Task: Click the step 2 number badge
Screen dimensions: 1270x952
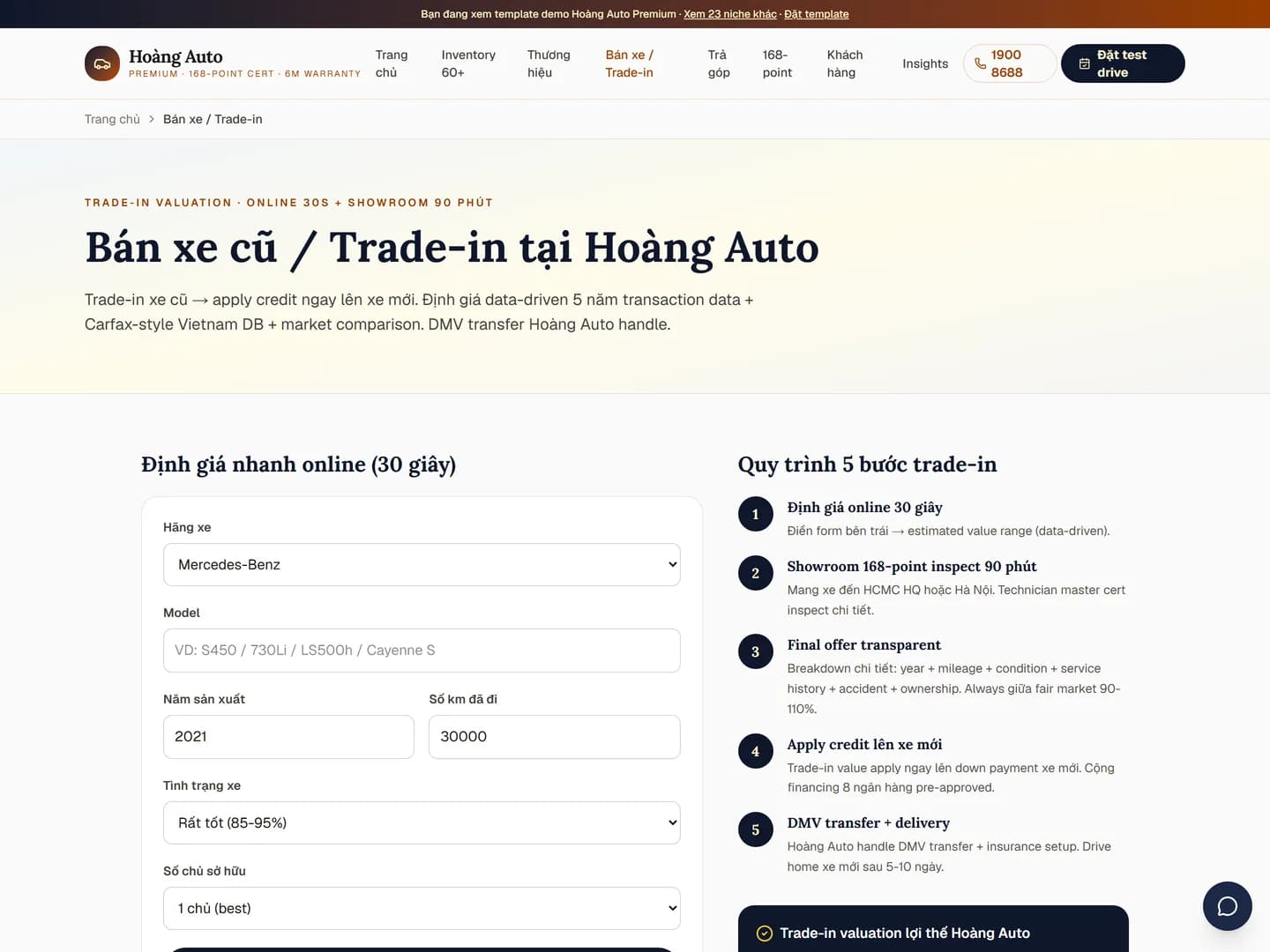Action: 756,573
